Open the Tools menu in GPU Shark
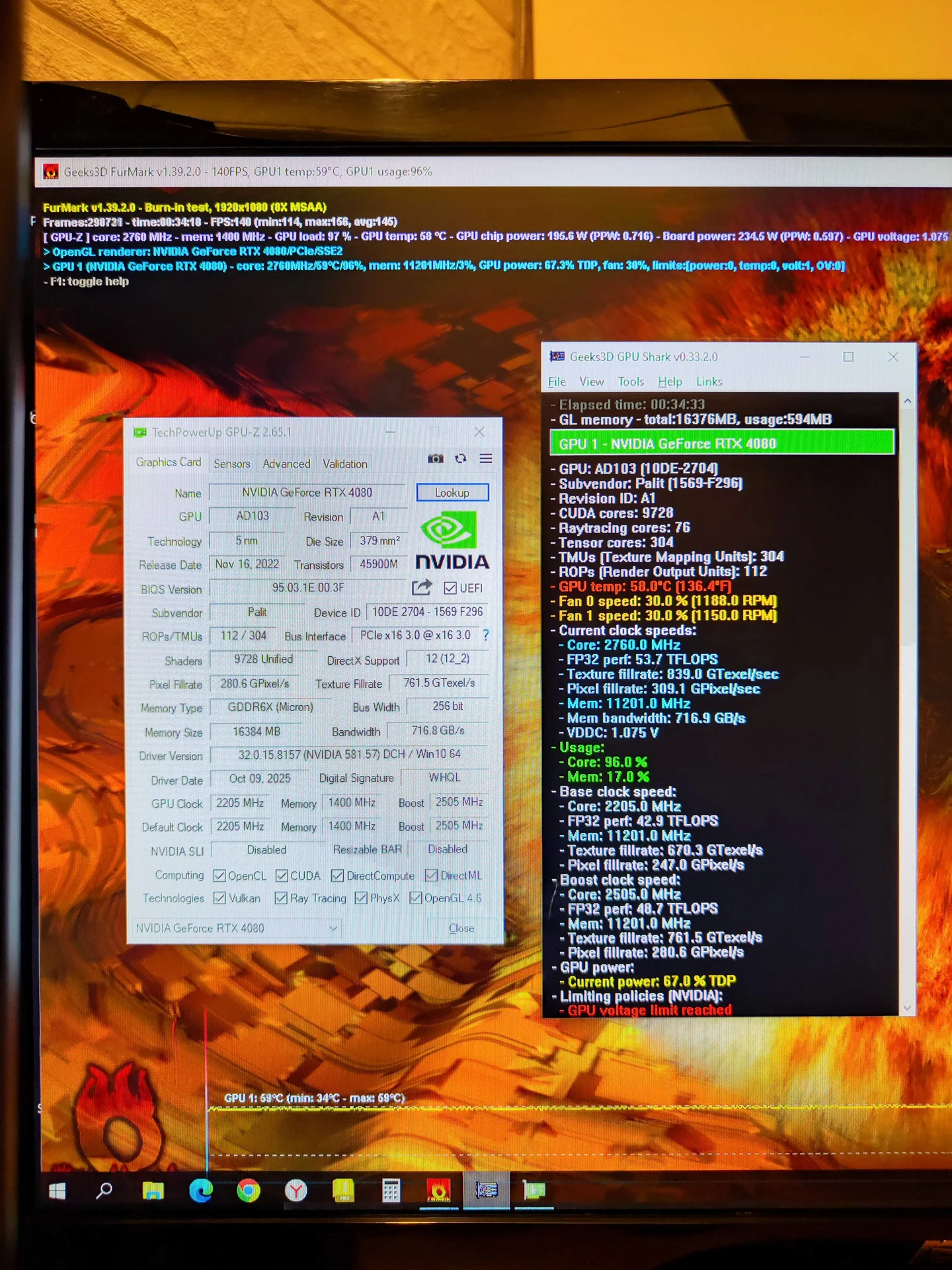 631,382
